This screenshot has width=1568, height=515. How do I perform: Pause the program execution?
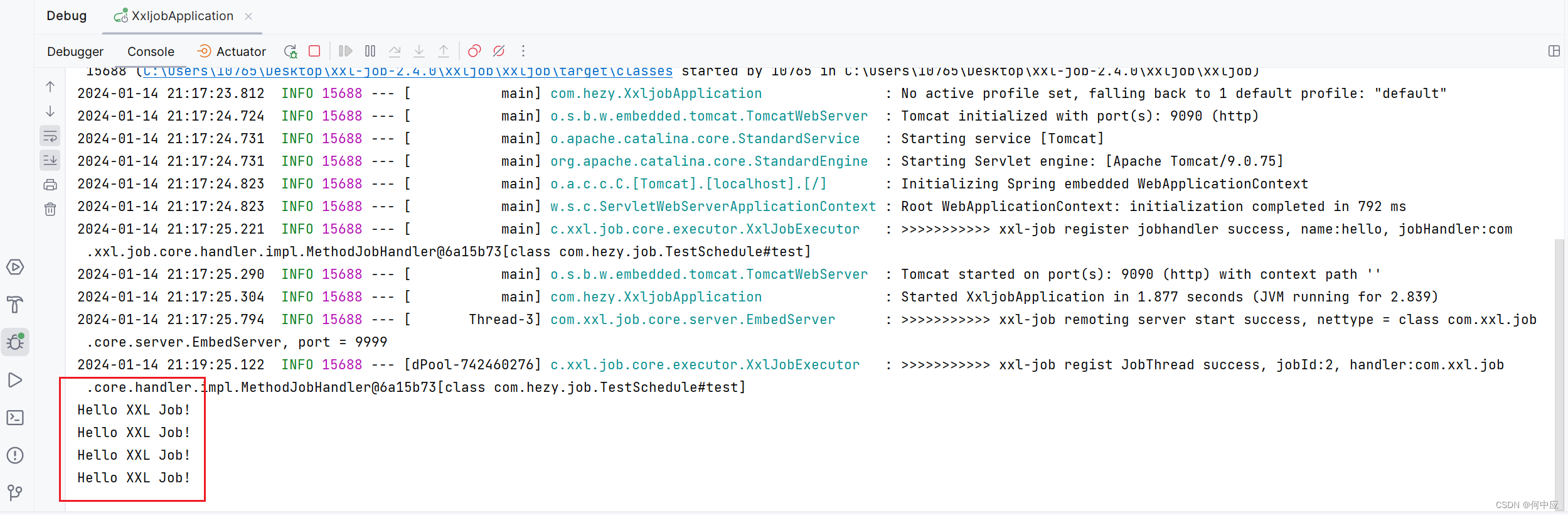pos(370,51)
